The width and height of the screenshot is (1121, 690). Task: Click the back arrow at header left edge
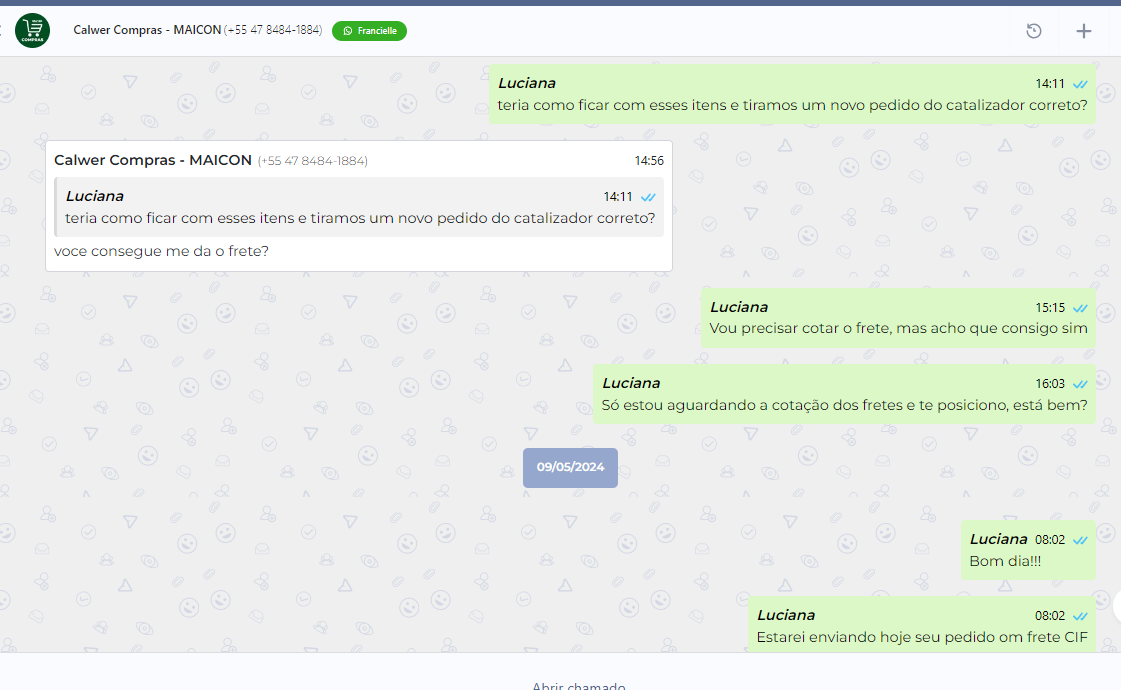pos(3,31)
